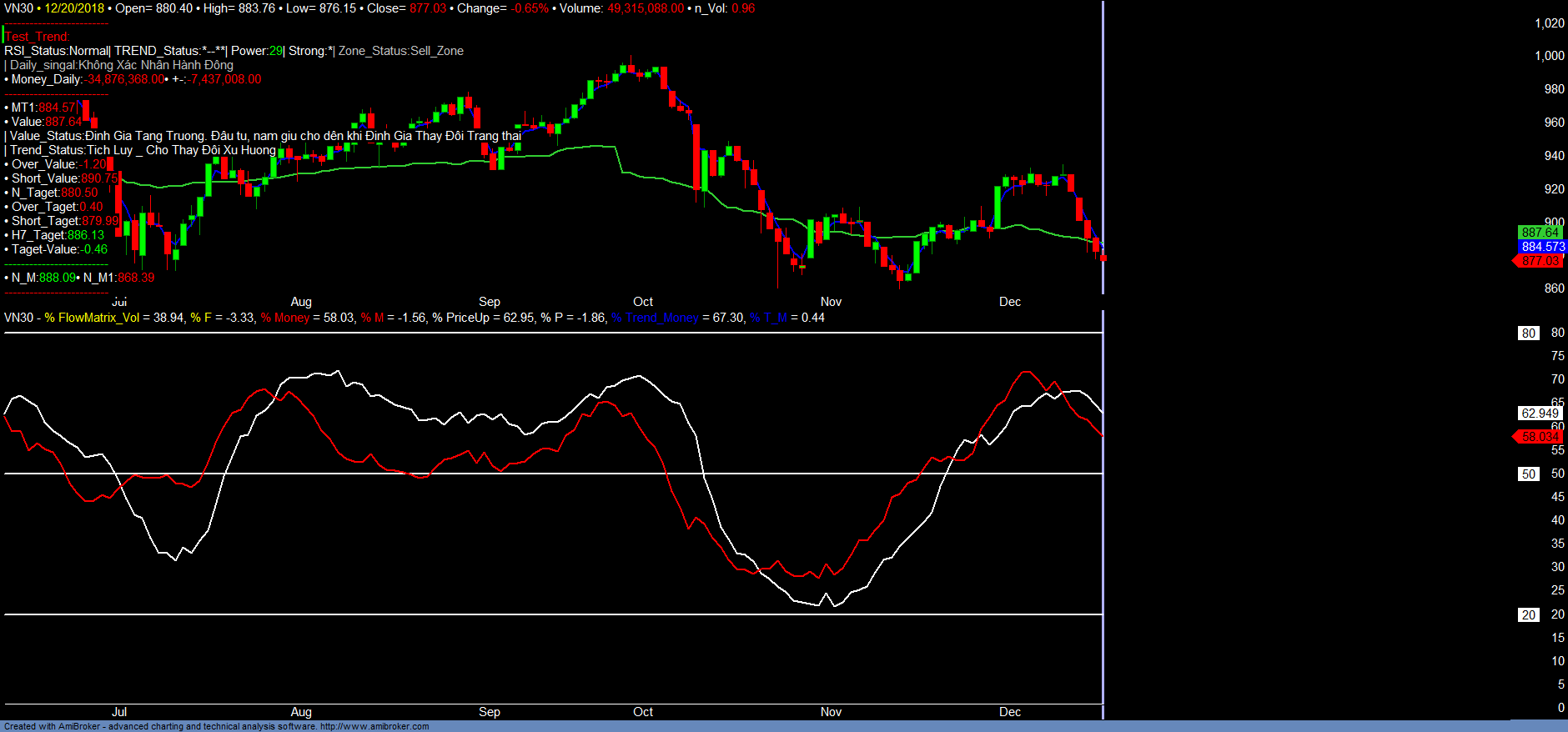Select the Aug label on price chart axis

(301, 302)
